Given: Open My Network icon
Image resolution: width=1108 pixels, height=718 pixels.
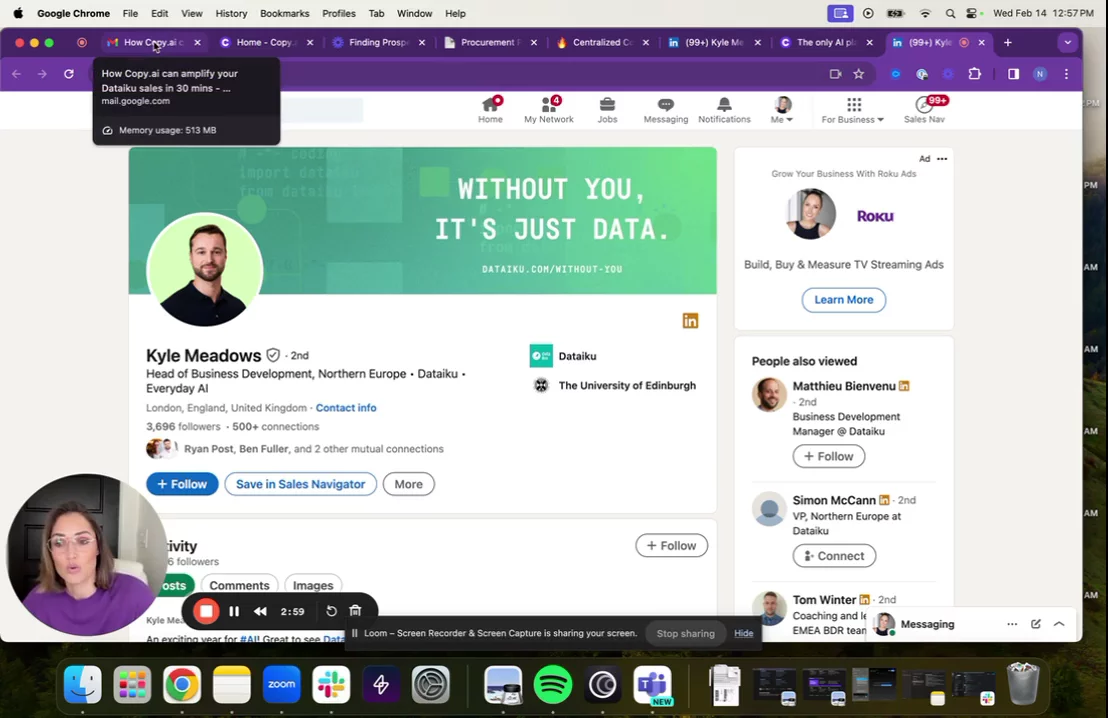Looking at the screenshot, I should coord(548,105).
